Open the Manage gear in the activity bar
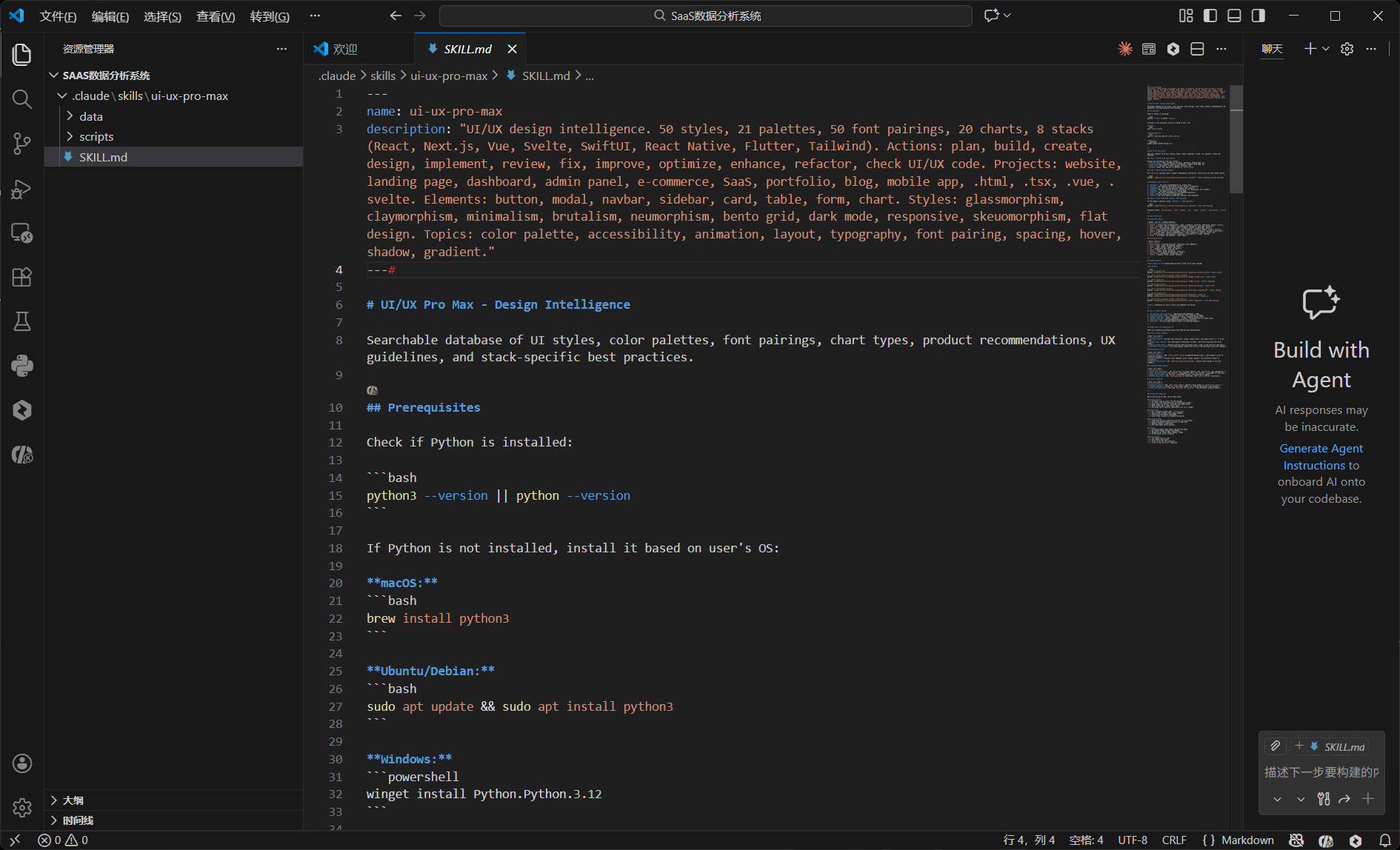 (22, 808)
